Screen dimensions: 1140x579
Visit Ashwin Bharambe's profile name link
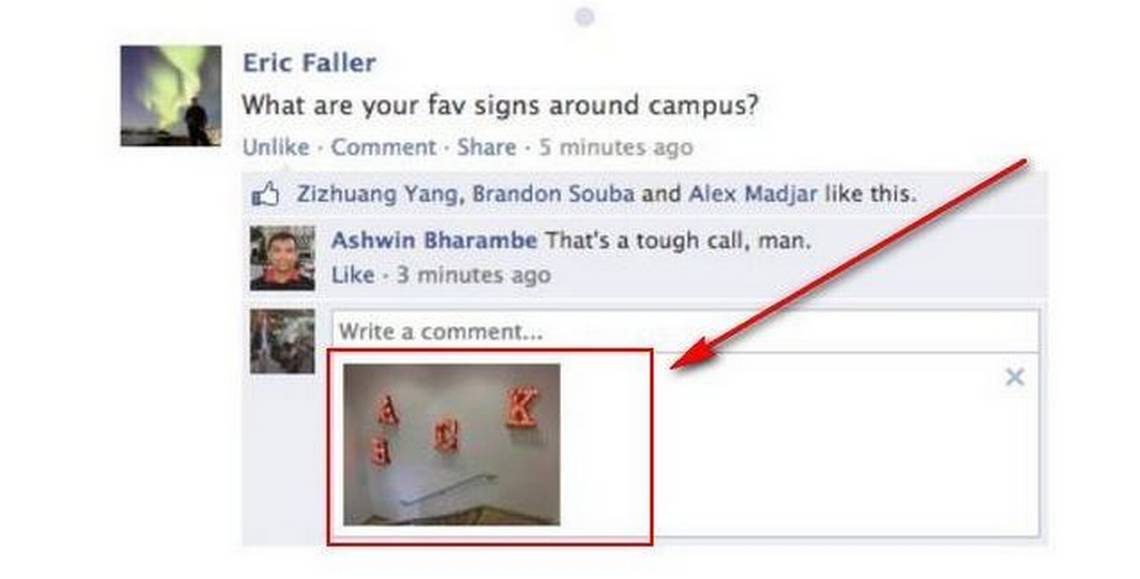(434, 241)
